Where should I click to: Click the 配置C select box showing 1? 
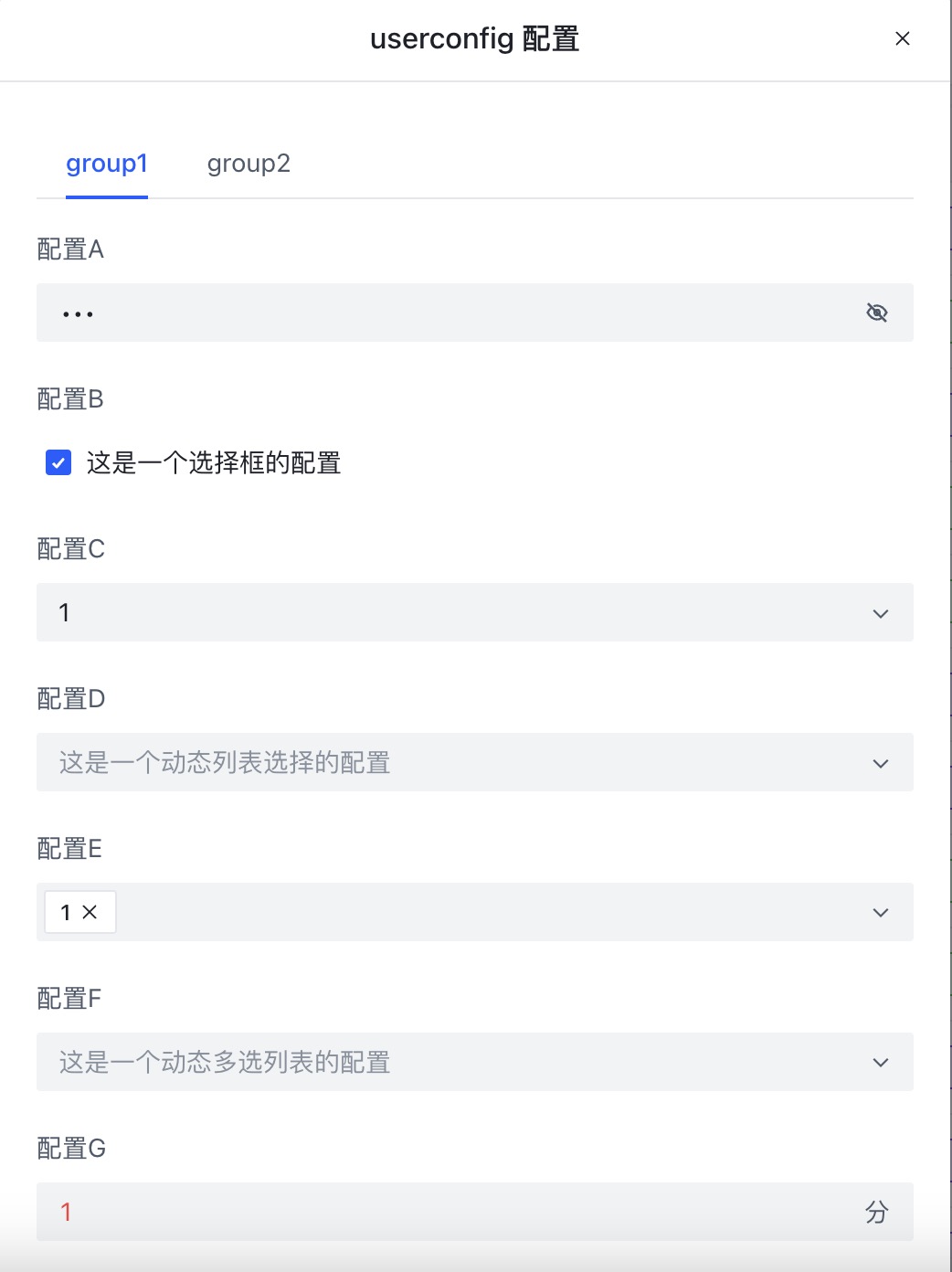(439, 612)
